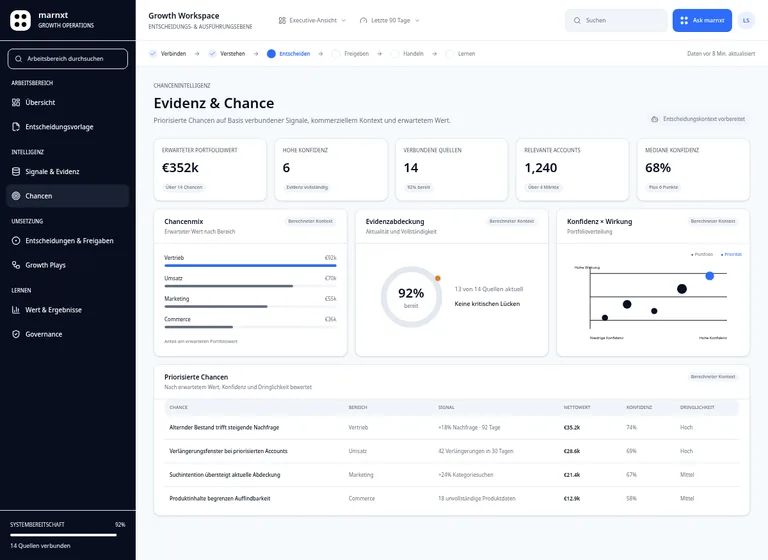This screenshot has height=560, width=768.
Task: Click the €35.2k net value cell
Action: [x=572, y=428]
